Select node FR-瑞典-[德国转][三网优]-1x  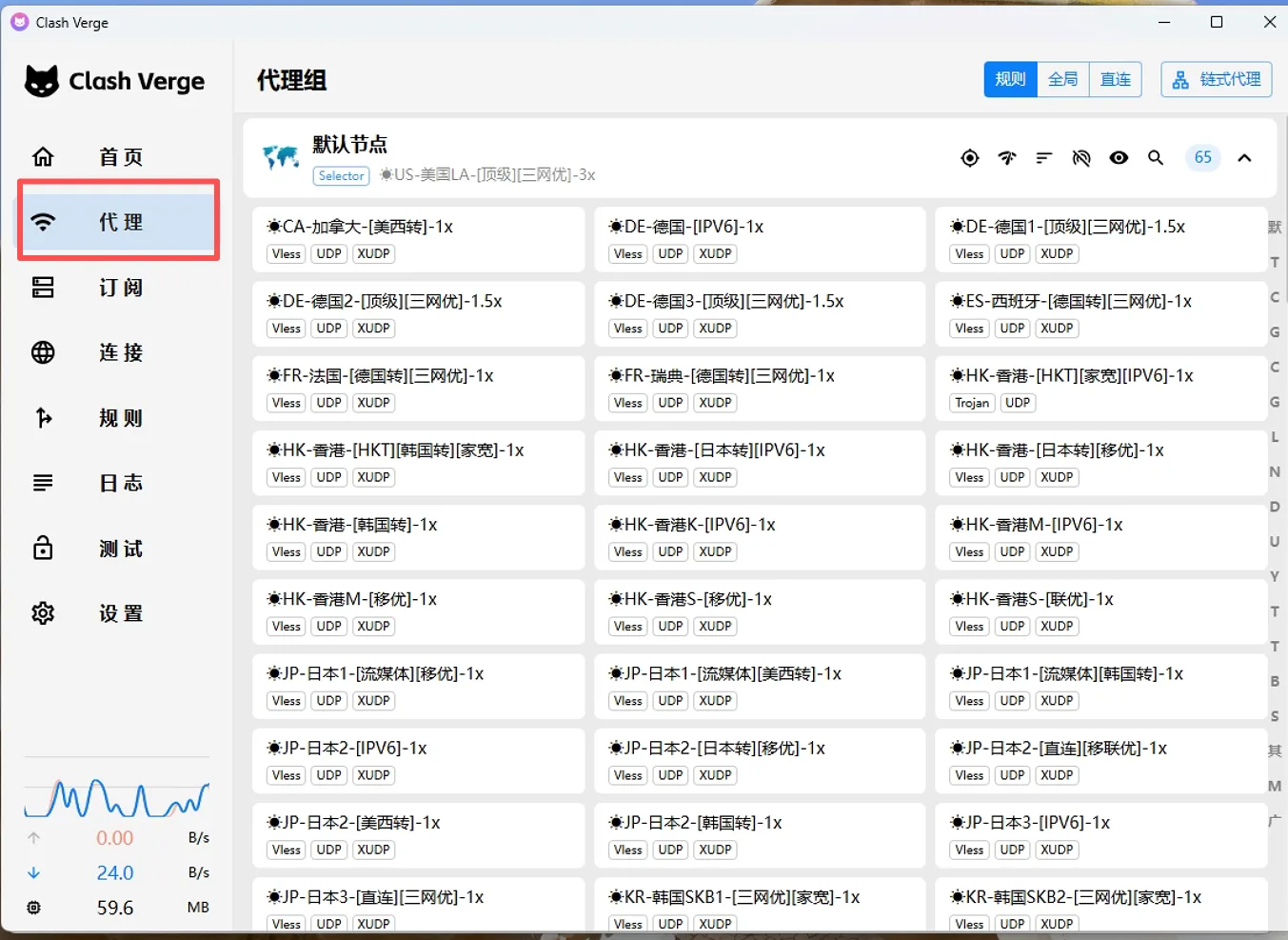pos(760,389)
